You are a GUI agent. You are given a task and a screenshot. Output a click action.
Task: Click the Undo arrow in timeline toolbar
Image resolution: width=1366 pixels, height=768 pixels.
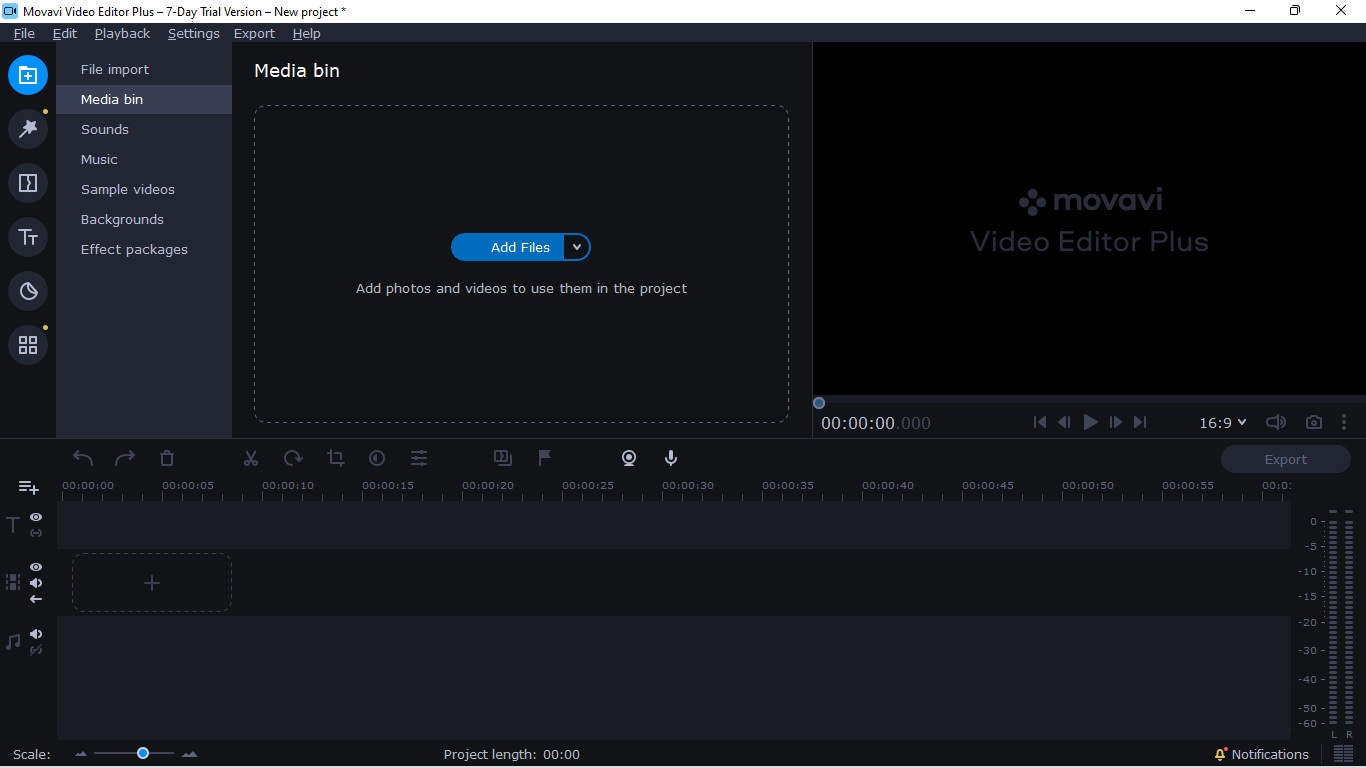pyautogui.click(x=83, y=458)
